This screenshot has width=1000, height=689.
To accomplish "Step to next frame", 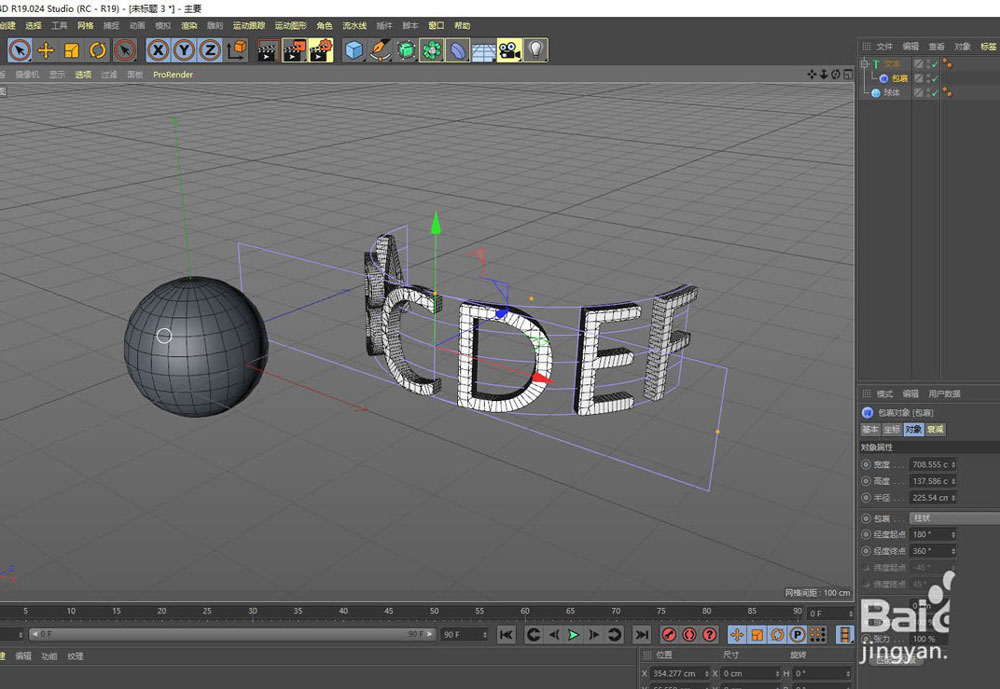I will point(594,634).
